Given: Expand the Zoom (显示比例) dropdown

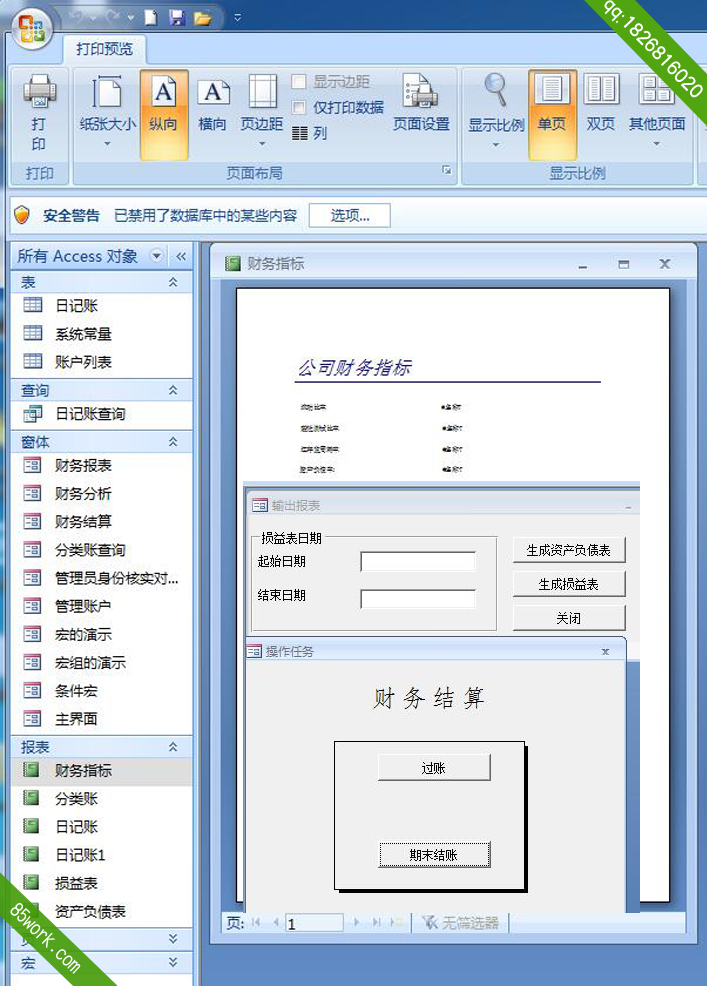Looking at the screenshot, I should point(496,112).
